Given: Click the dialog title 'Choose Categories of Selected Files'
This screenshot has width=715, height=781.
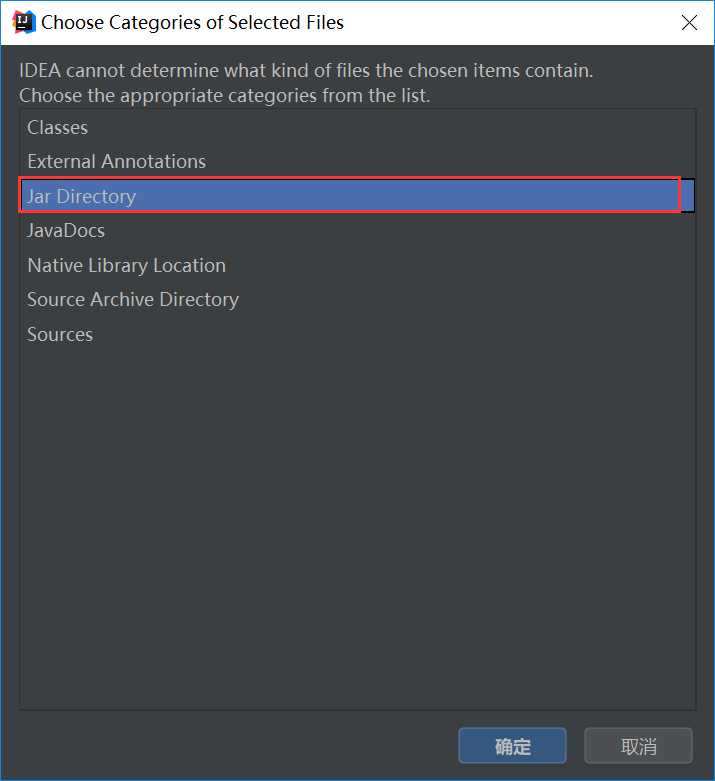Looking at the screenshot, I should (192, 22).
